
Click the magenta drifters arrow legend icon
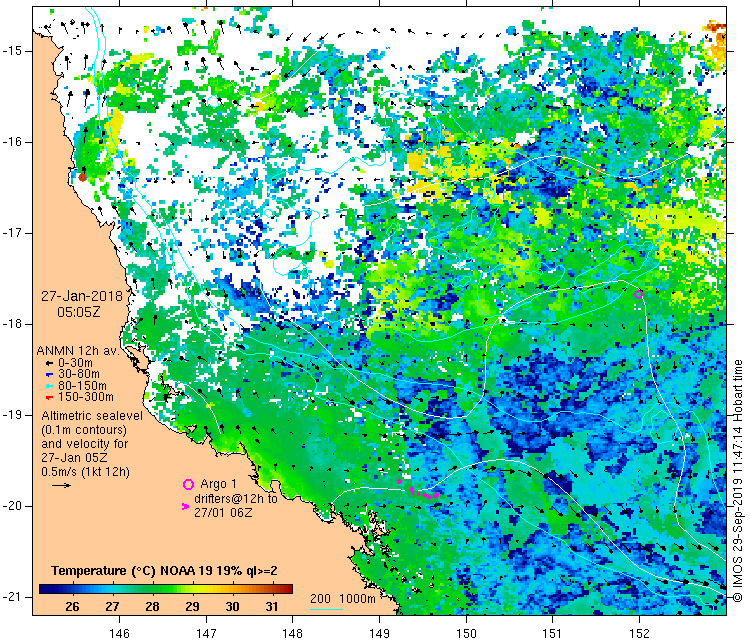pyautogui.click(x=185, y=507)
